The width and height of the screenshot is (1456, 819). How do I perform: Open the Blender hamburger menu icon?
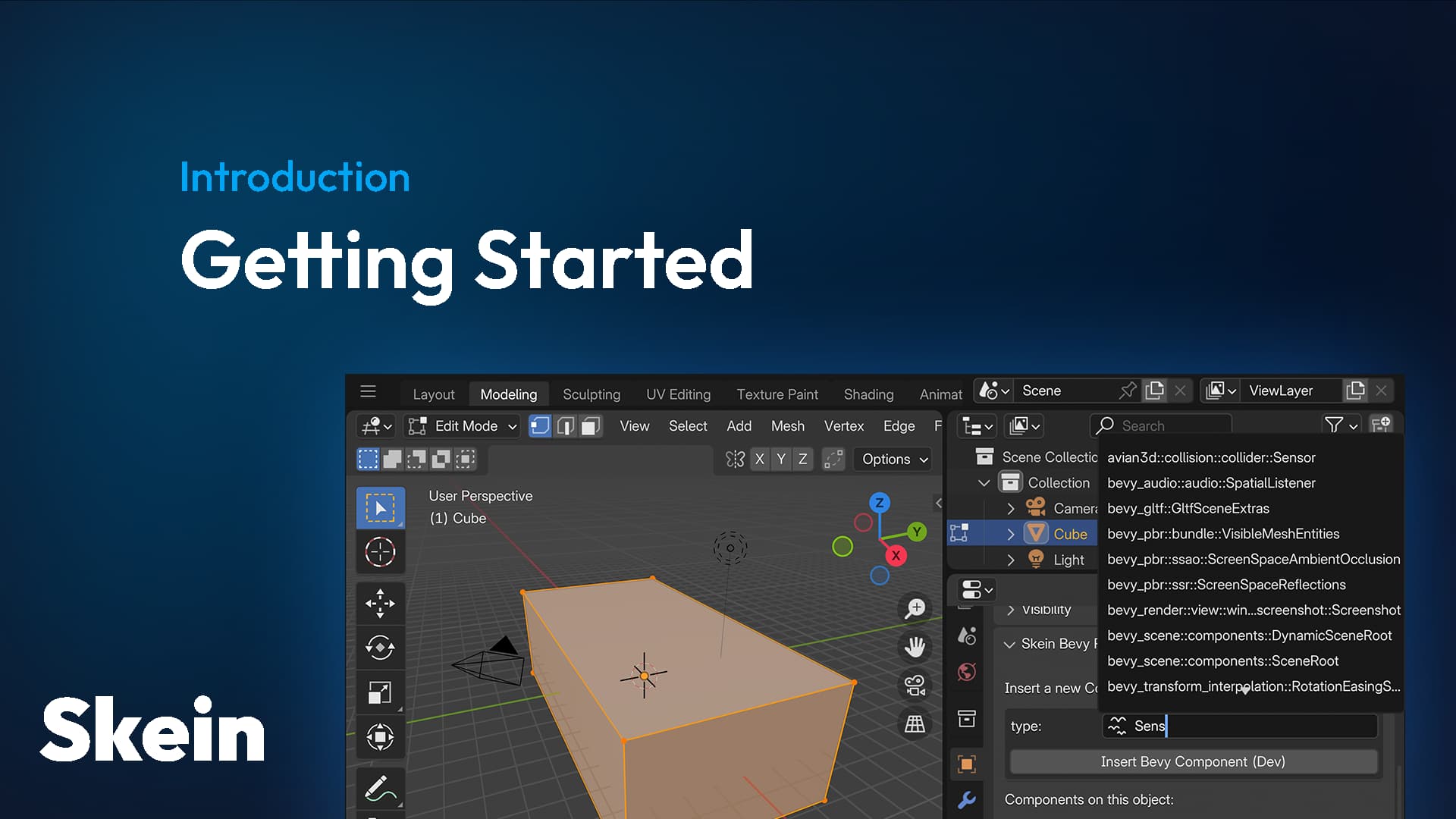tap(368, 391)
